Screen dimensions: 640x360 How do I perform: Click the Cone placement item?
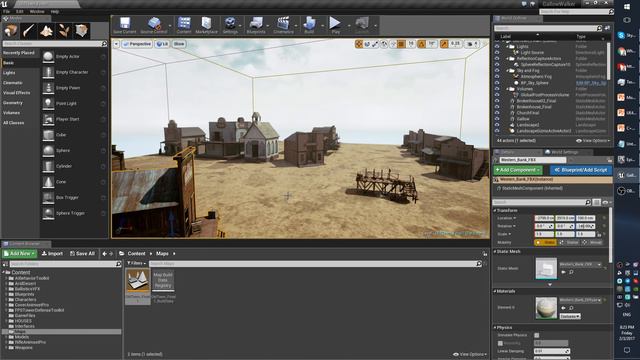(74, 182)
